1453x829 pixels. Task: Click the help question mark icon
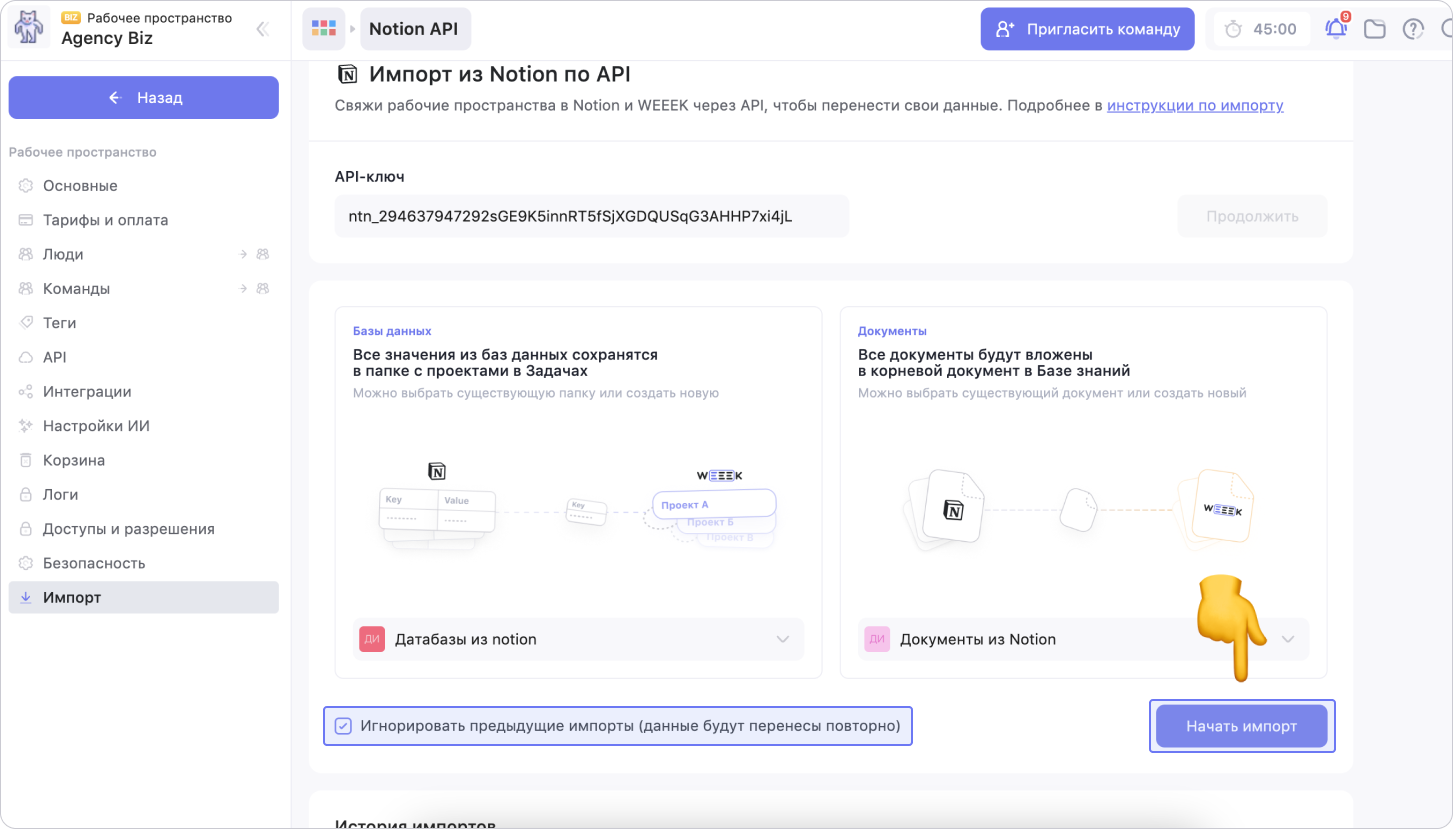(1413, 29)
